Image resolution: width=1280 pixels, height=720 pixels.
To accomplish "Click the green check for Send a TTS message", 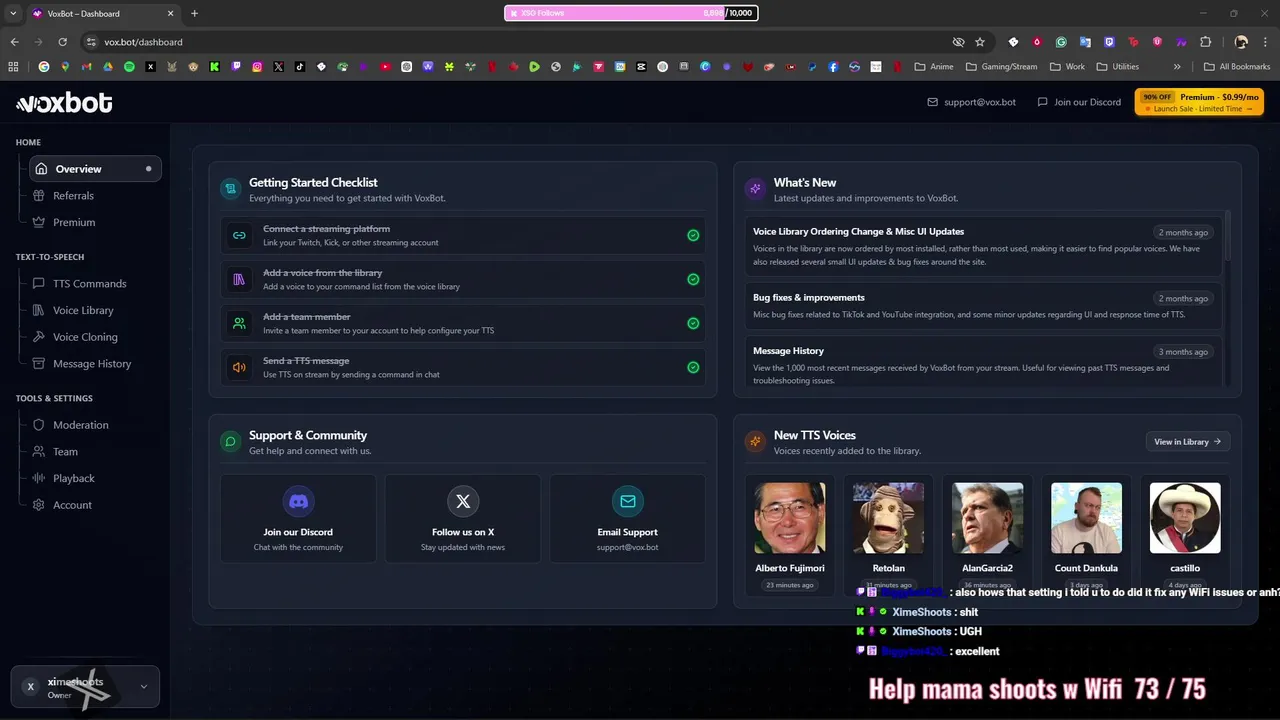I will click(x=693, y=367).
